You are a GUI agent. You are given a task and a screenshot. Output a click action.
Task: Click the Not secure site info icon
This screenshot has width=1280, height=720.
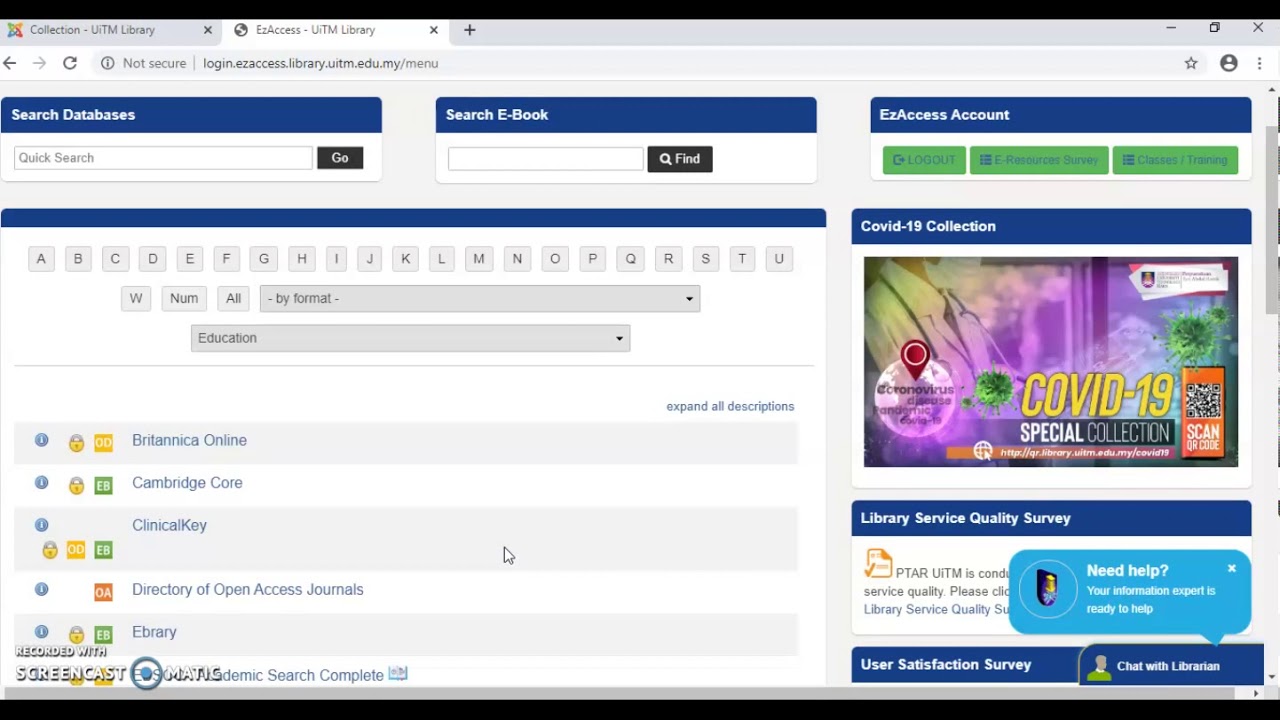tap(107, 63)
